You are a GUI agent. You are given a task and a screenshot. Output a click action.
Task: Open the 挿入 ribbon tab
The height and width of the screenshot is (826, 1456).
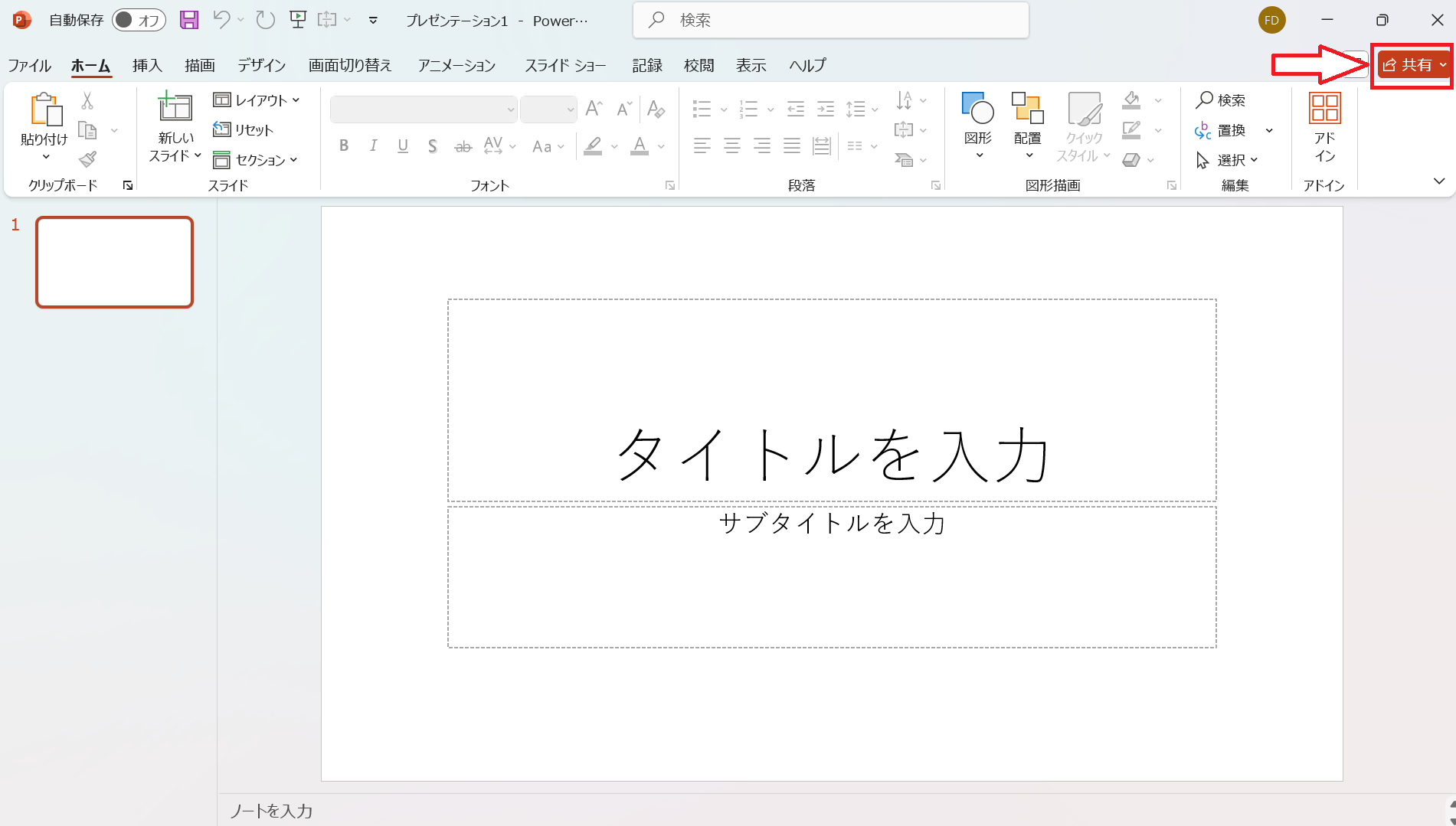point(147,65)
